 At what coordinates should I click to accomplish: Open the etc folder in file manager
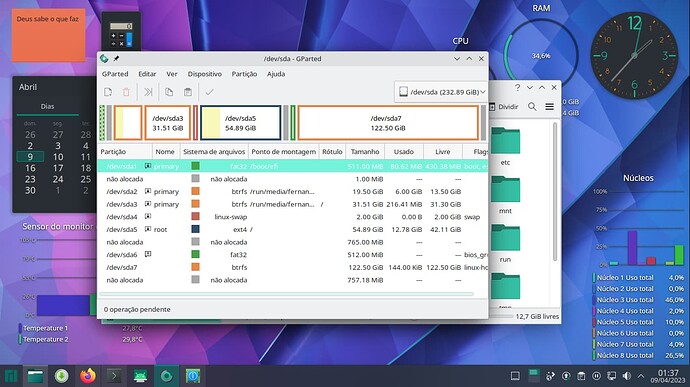[x=505, y=146]
